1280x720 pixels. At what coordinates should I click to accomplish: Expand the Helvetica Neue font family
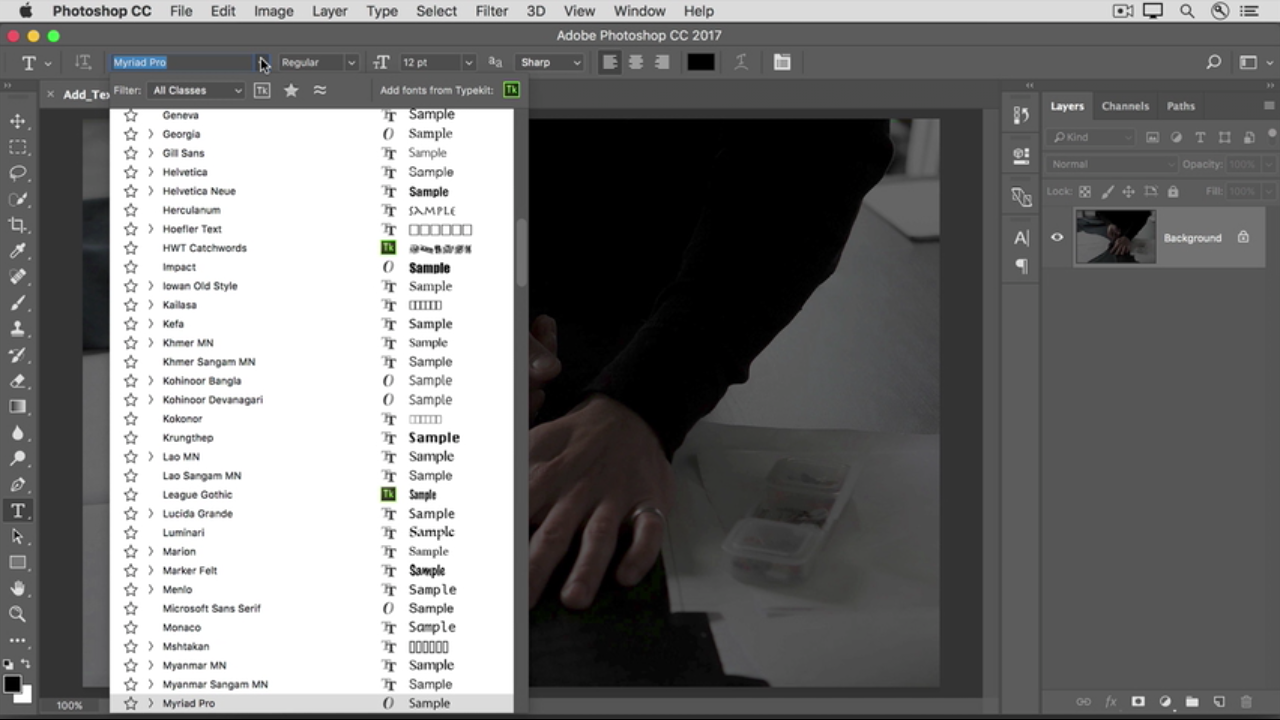(151, 191)
